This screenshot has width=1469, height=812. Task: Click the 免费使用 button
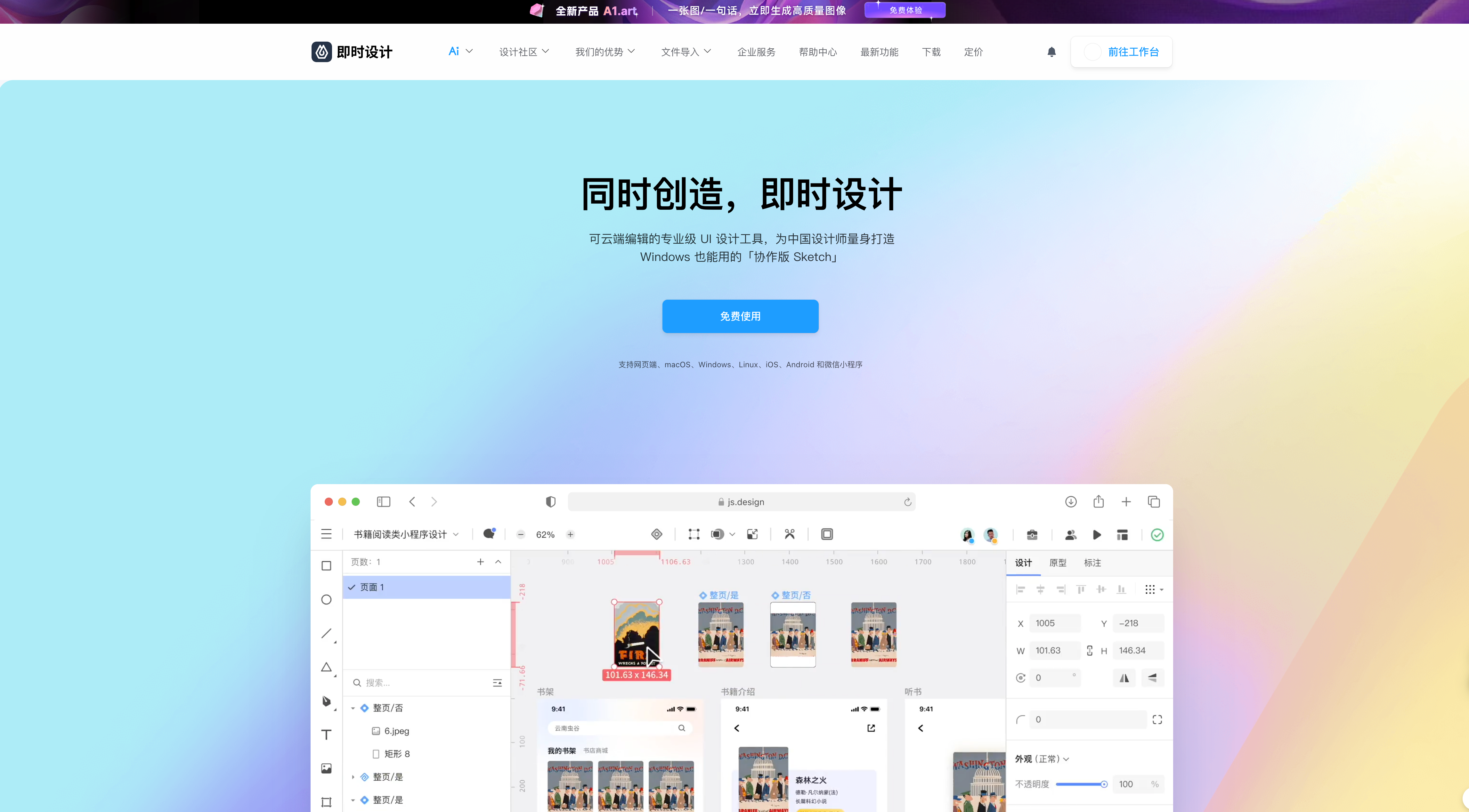click(x=740, y=316)
